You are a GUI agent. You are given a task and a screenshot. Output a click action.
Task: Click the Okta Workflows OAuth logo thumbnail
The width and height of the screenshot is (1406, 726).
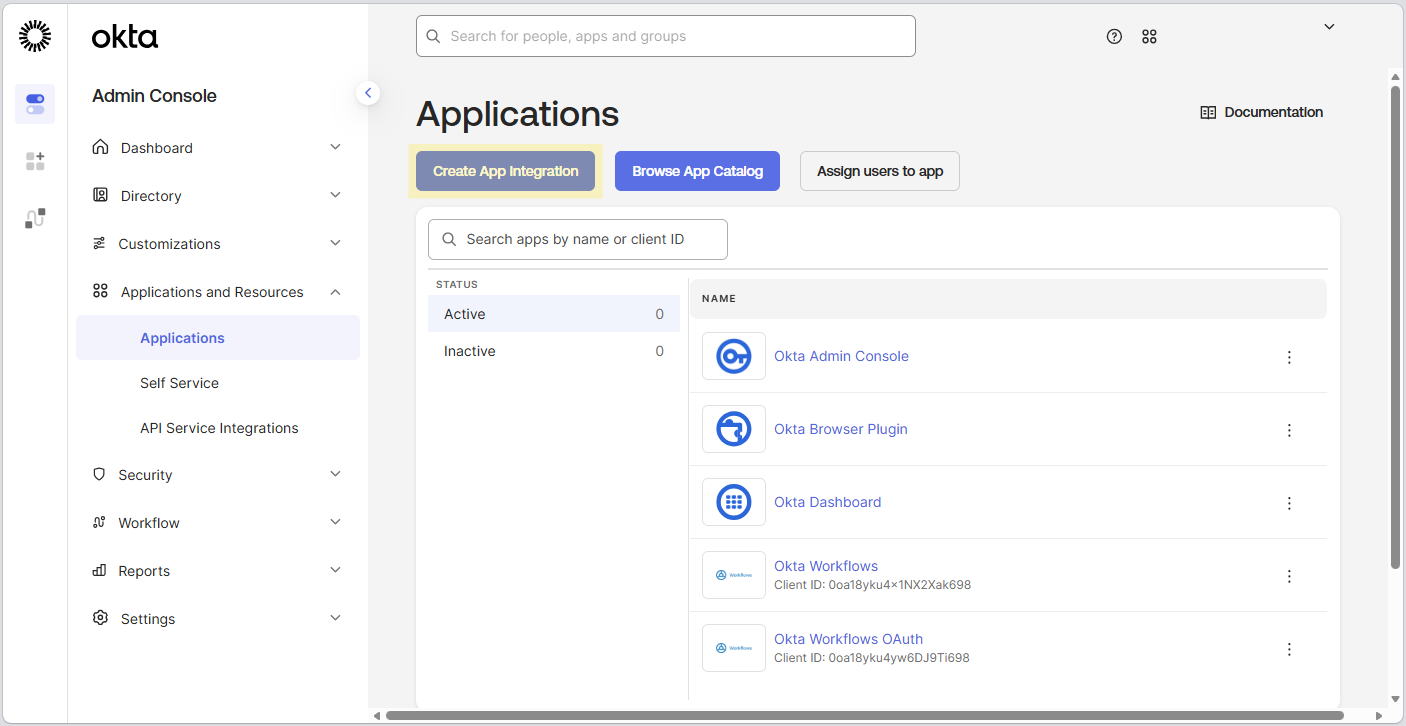pos(734,648)
